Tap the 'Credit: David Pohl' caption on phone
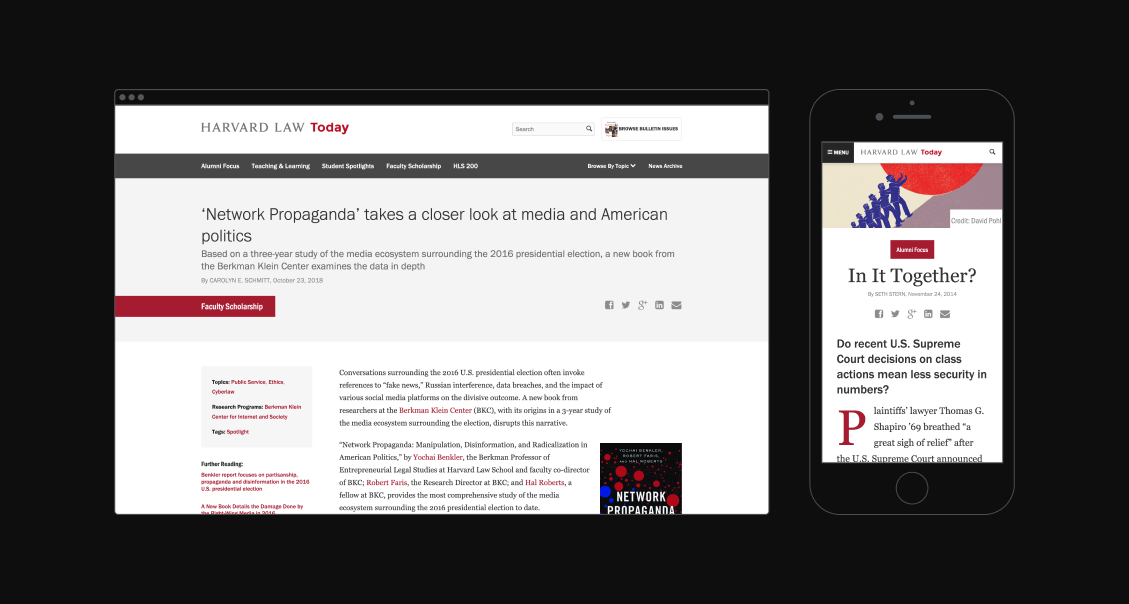1129x604 pixels. pyautogui.click(x=976, y=221)
